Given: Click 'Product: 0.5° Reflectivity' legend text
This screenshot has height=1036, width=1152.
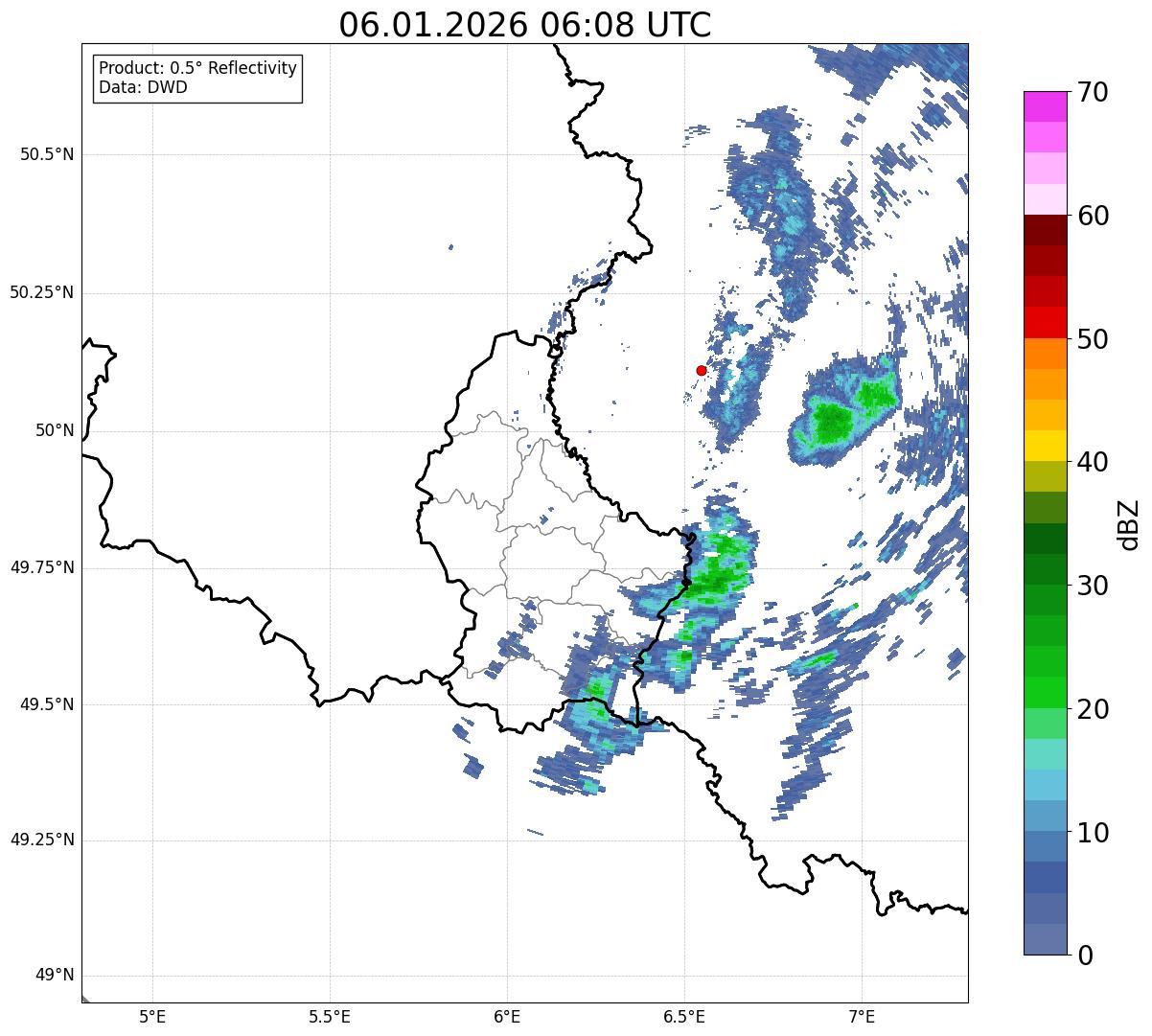Looking at the screenshot, I should (197, 69).
